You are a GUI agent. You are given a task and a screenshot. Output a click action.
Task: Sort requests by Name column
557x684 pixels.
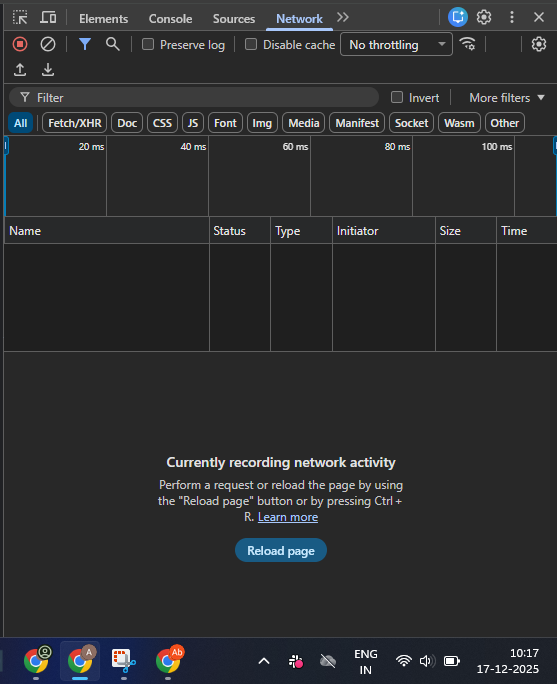107,231
